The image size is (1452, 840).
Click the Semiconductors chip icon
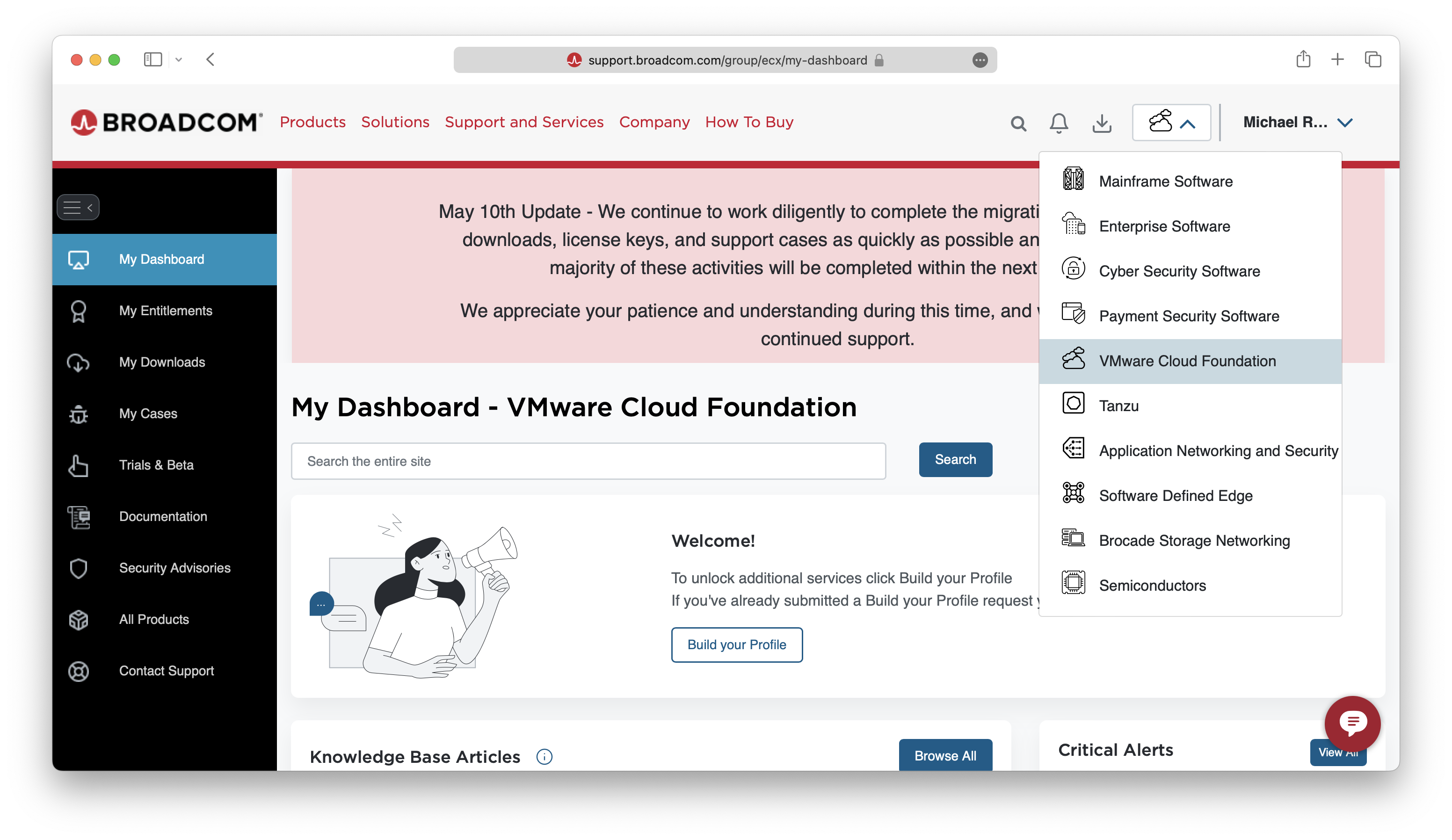coord(1073,582)
